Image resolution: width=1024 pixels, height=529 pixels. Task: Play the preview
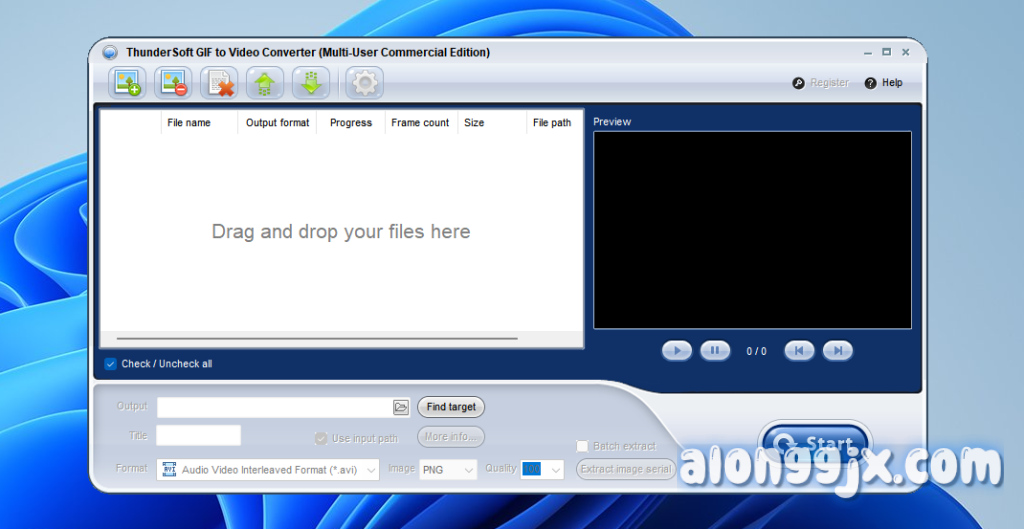[x=677, y=350]
